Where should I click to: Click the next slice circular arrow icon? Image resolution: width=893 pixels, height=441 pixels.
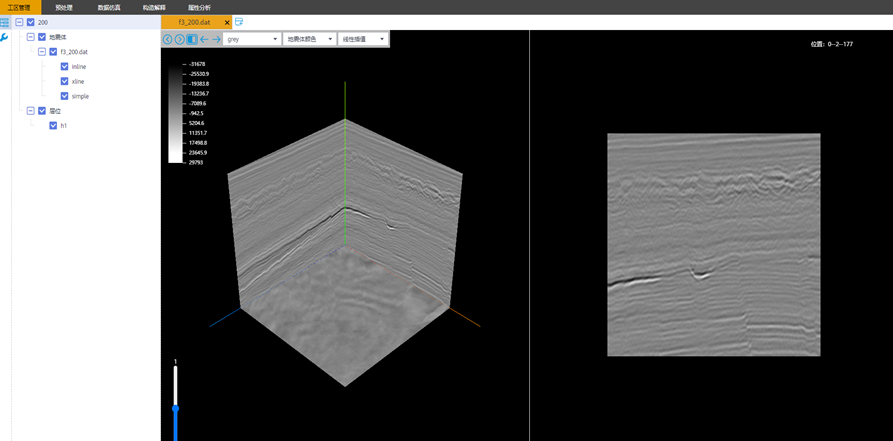(x=179, y=39)
